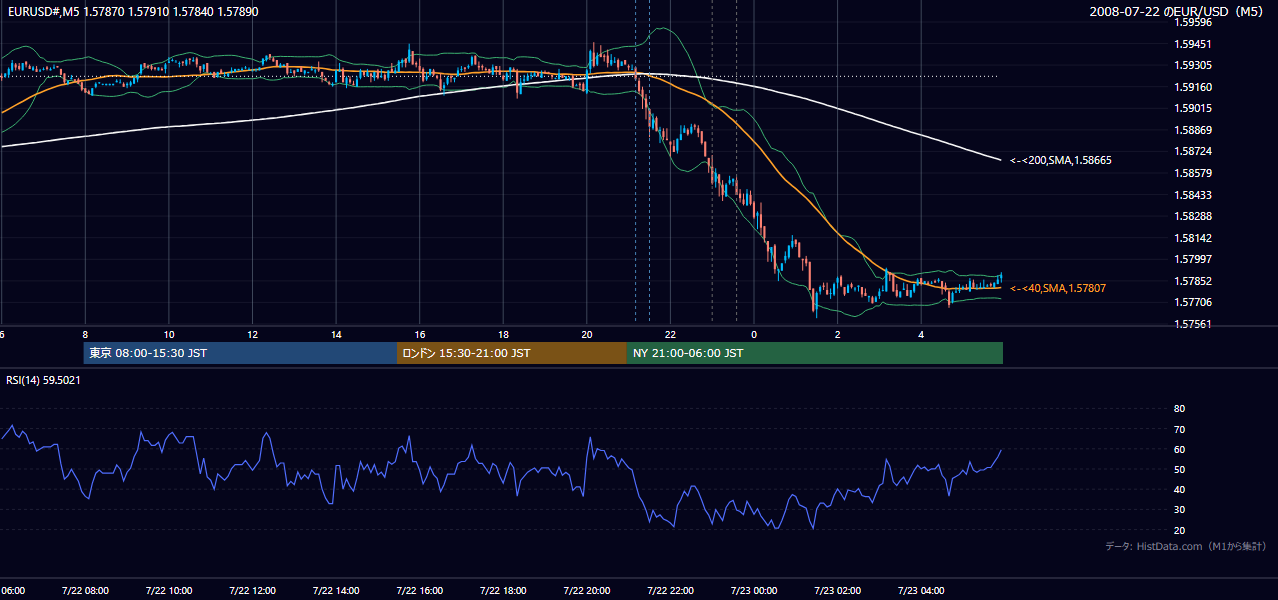Click the hour 22 tick under price chart
1278x600 pixels.
point(671,335)
